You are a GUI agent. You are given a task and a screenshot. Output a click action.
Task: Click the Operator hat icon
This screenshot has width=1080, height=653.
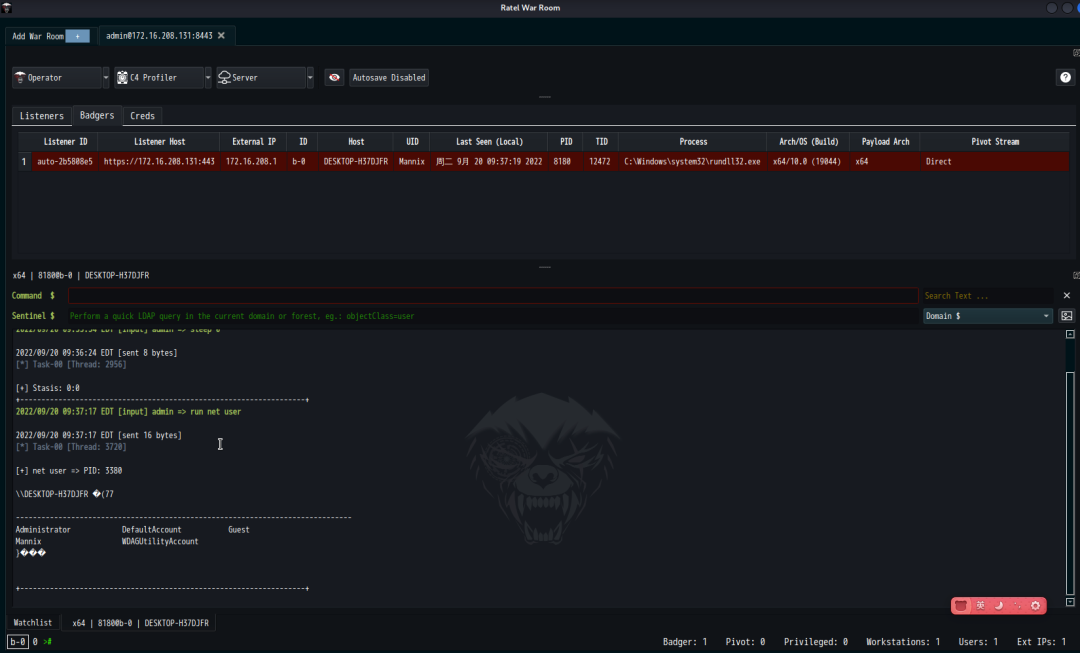point(20,78)
